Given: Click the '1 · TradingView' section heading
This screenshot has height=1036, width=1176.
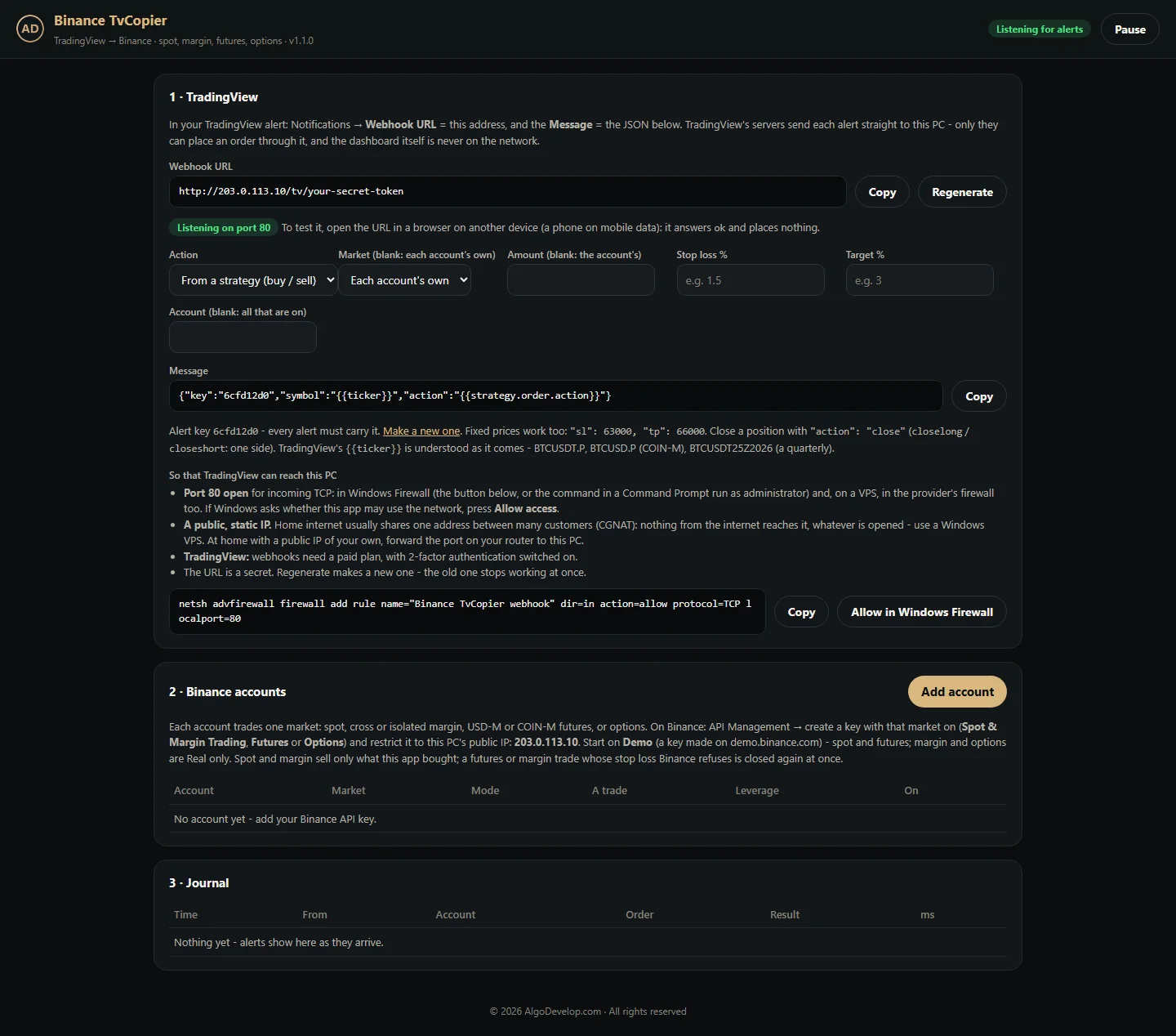Looking at the screenshot, I should [213, 97].
